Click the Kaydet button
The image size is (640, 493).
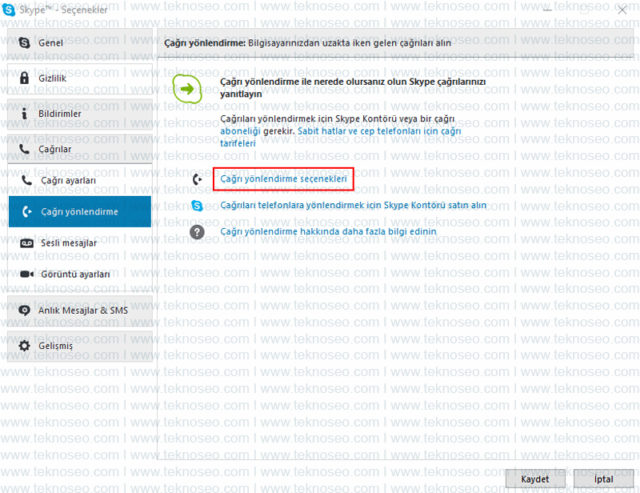pos(535,479)
